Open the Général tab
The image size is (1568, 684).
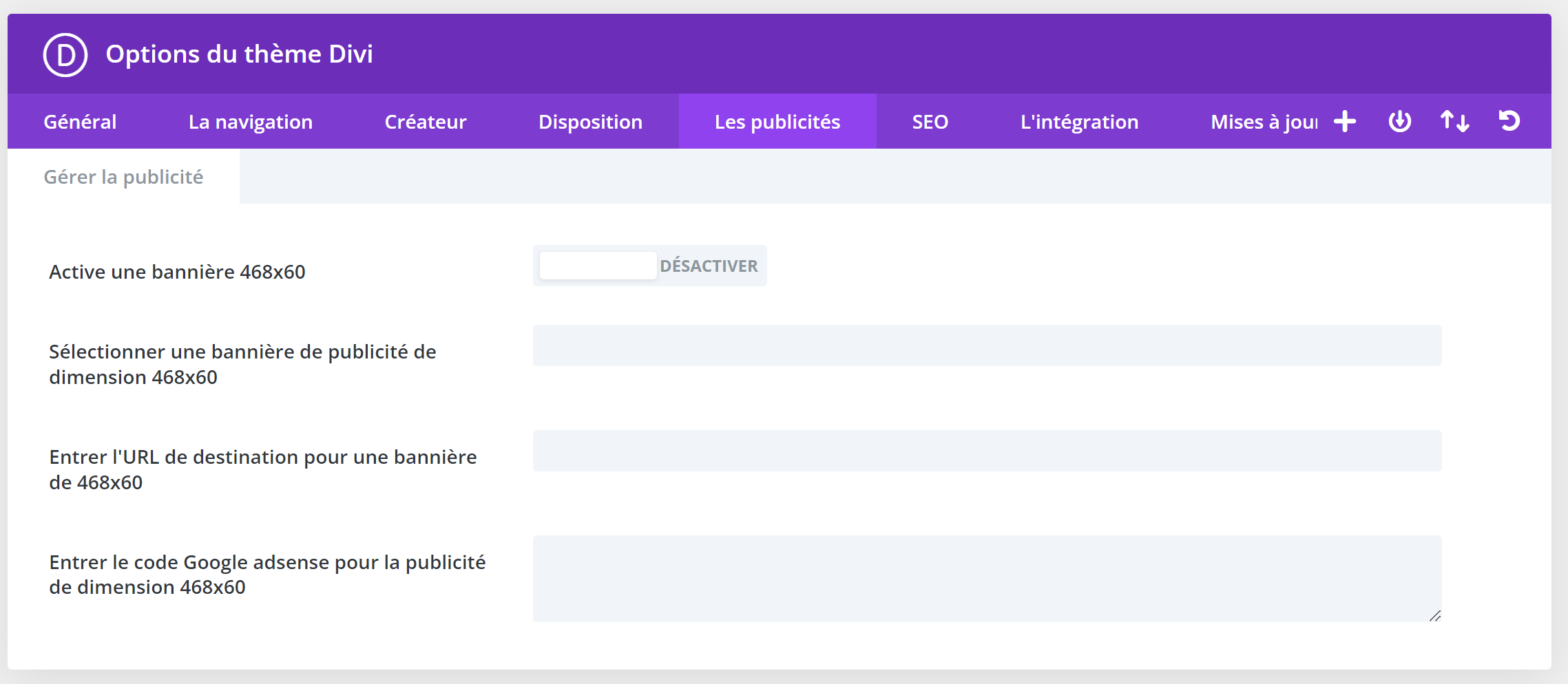click(80, 122)
